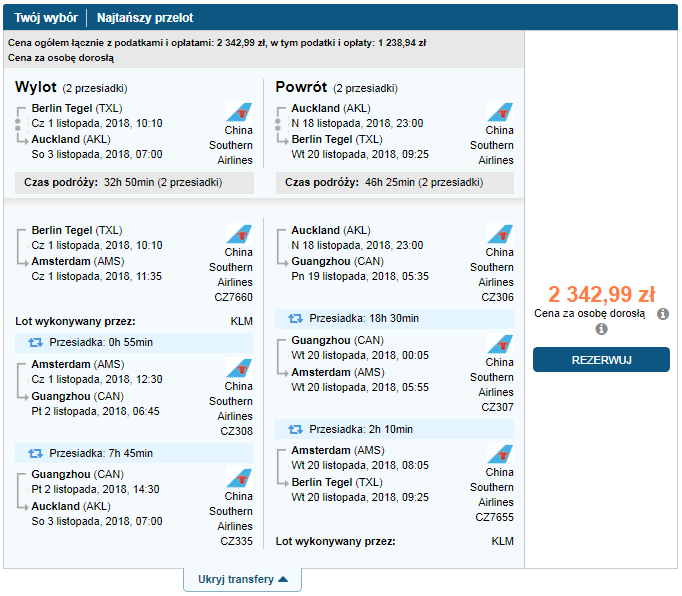Click China Southern logo for flight CZ335
Image resolution: width=682 pixels, height=596 pixels.
[239, 478]
